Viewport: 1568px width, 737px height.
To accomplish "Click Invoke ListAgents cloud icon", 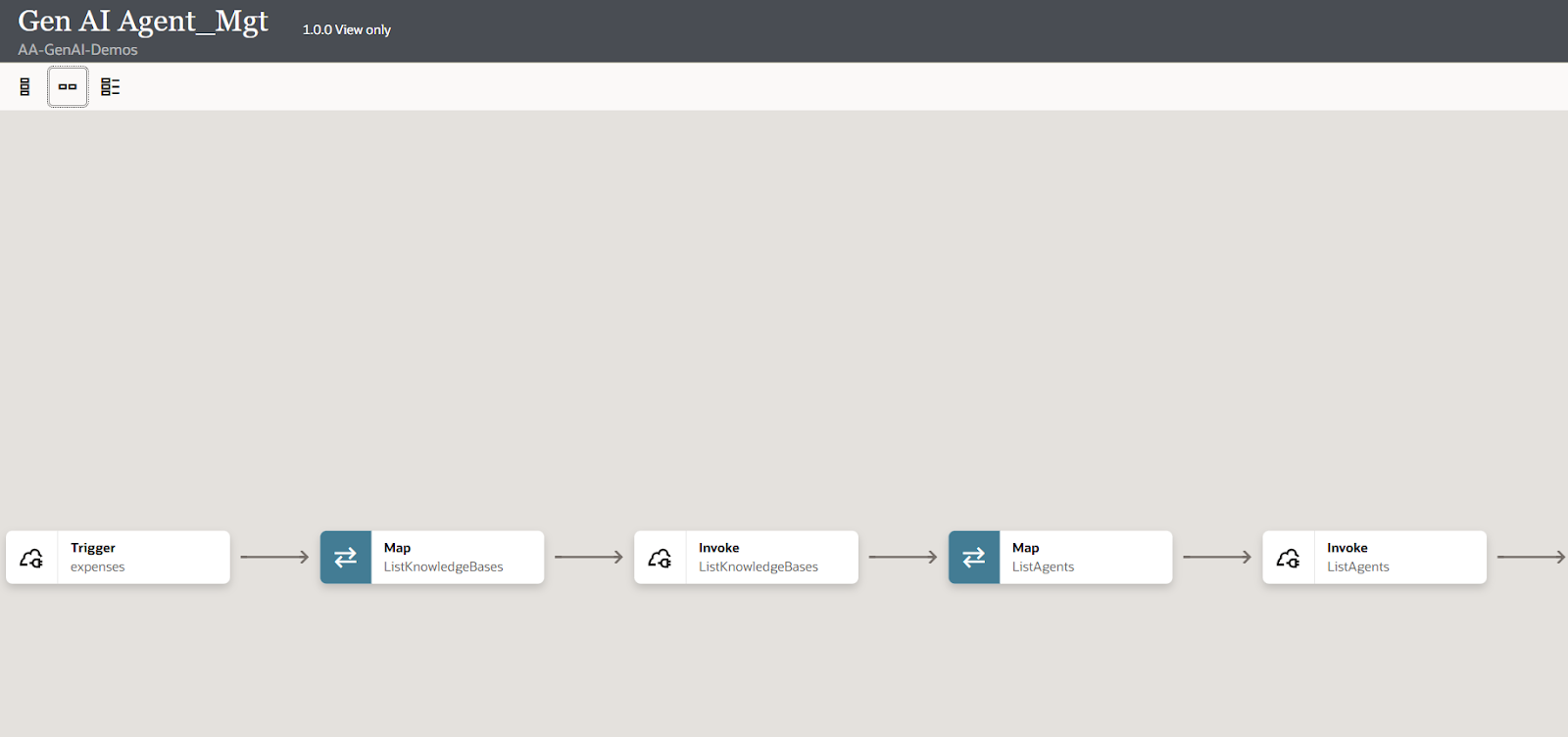I will [x=1289, y=558].
